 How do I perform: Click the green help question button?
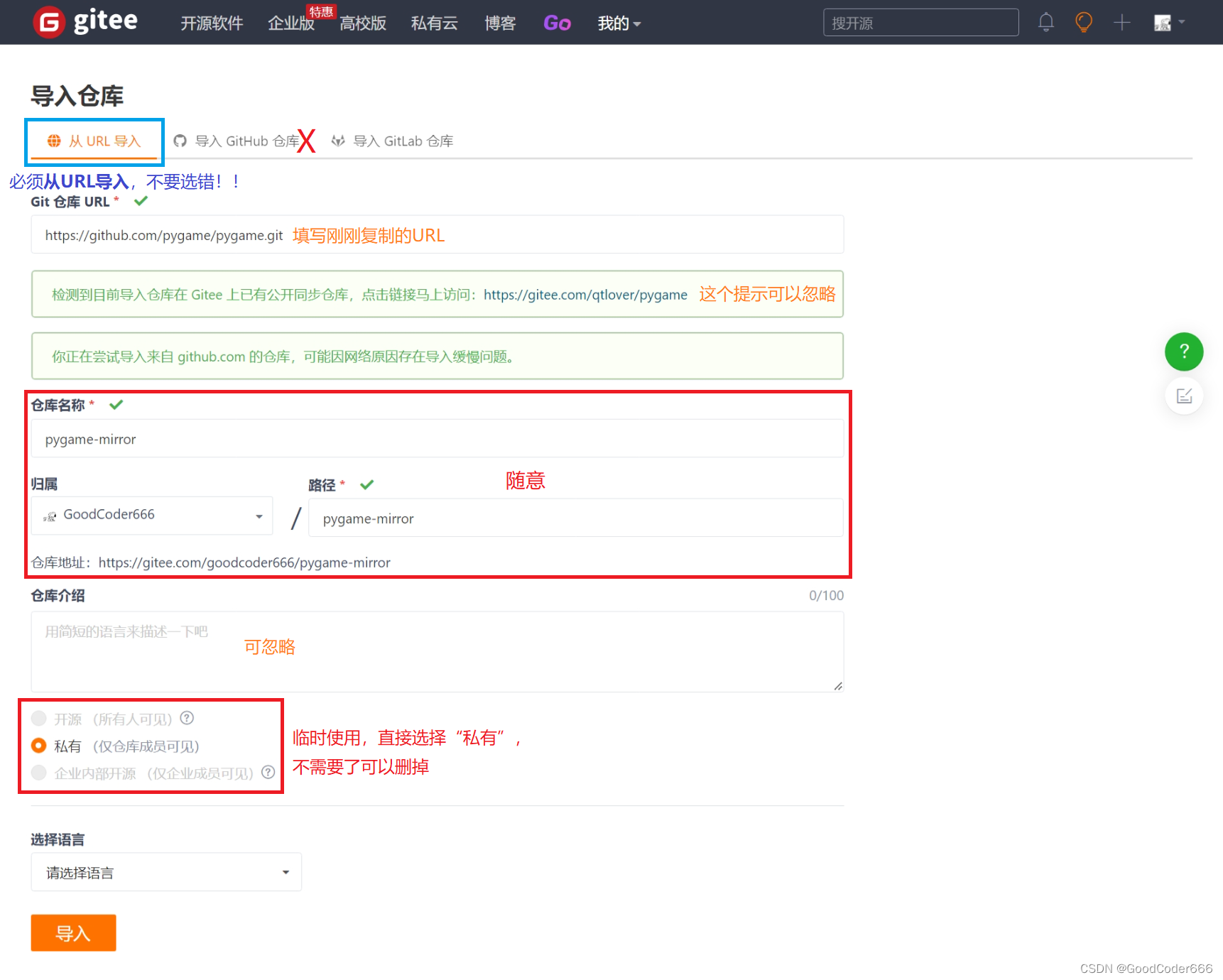(1184, 352)
